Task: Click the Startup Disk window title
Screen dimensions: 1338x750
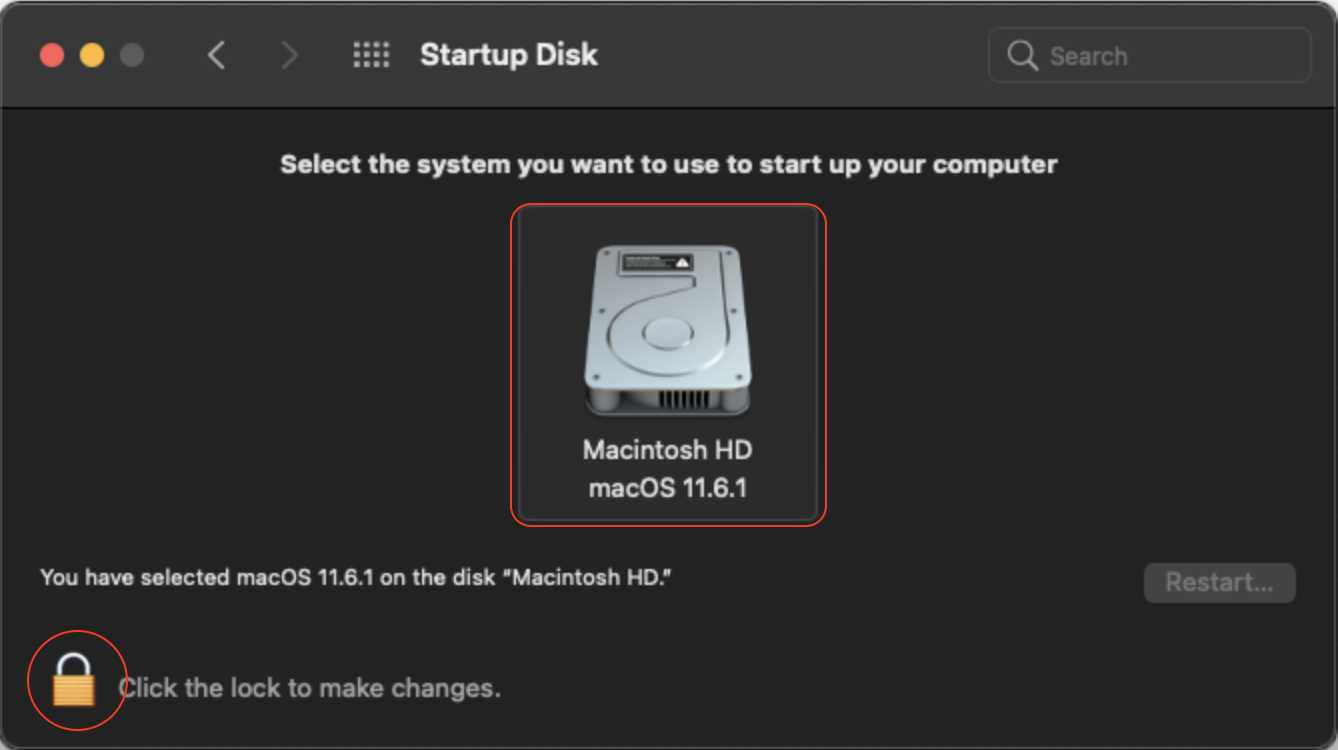Action: click(508, 55)
